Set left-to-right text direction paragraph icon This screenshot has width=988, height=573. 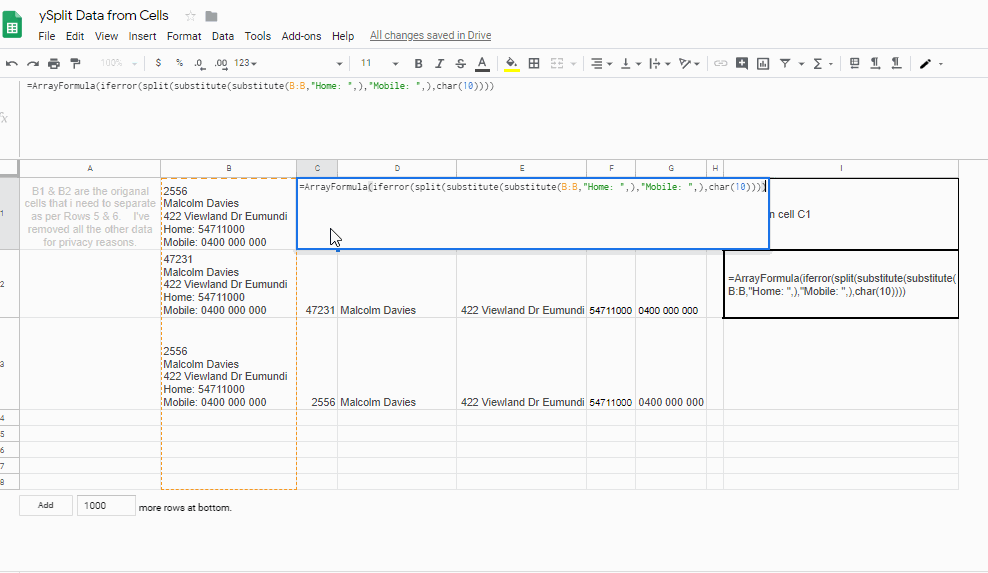coord(875,63)
